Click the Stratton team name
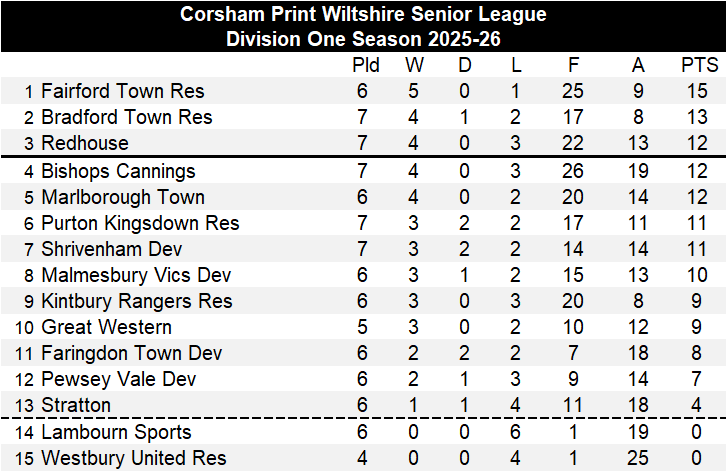 click(x=76, y=405)
